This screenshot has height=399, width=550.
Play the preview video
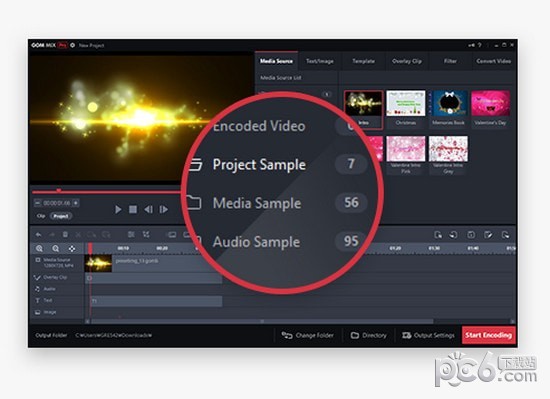(x=118, y=209)
